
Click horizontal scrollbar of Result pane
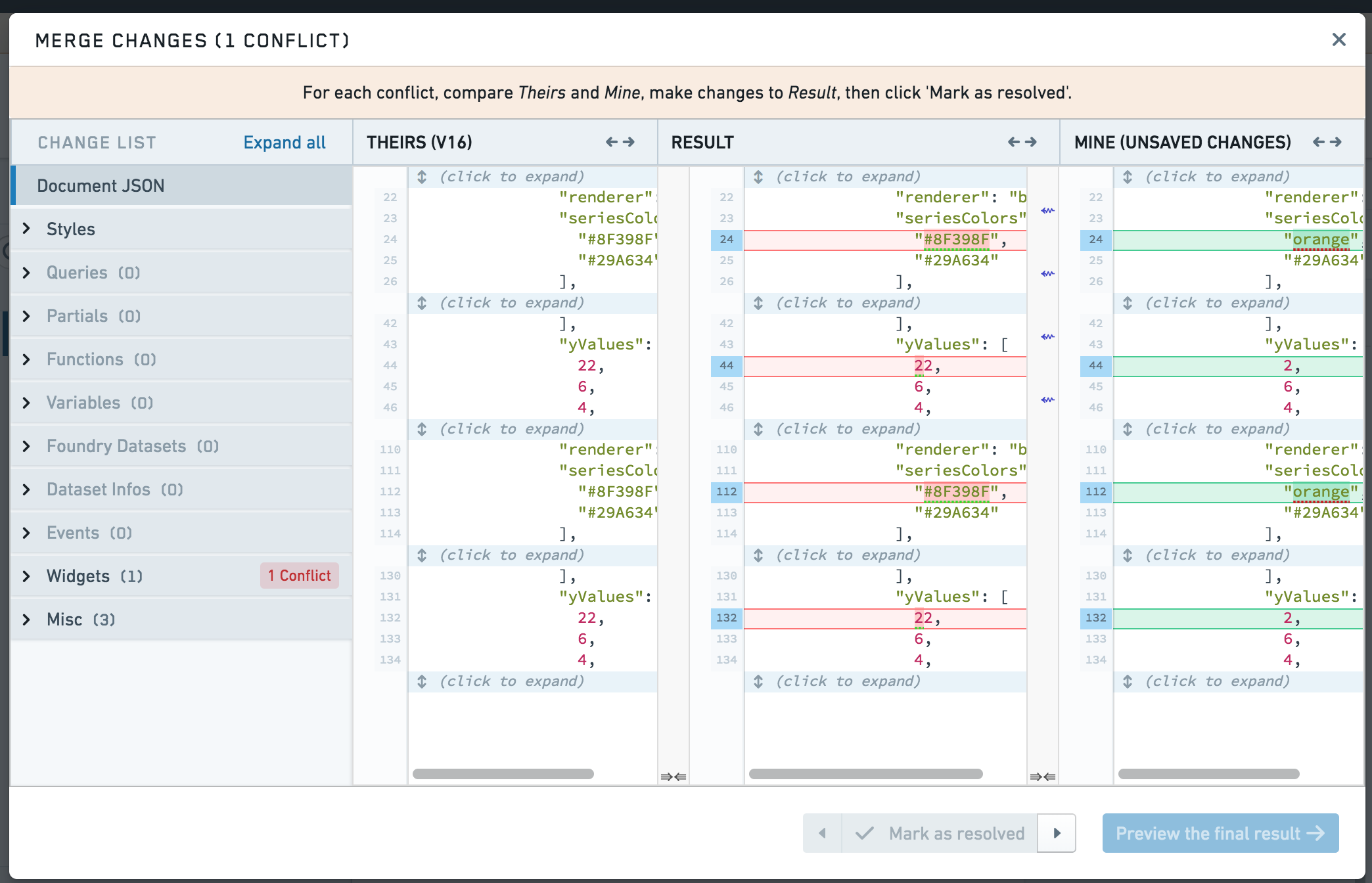click(866, 774)
